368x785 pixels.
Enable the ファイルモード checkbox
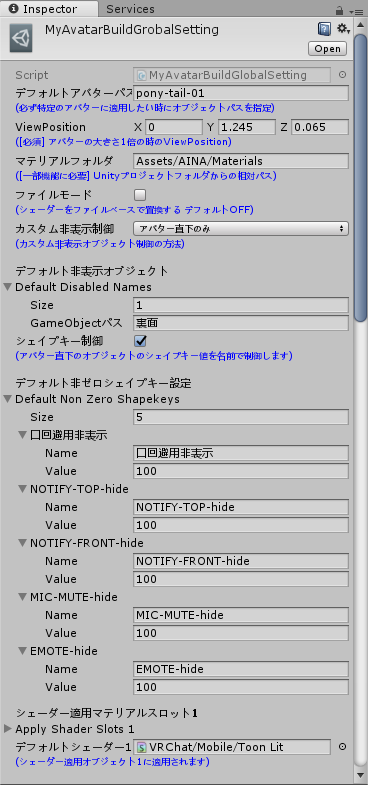(140, 195)
